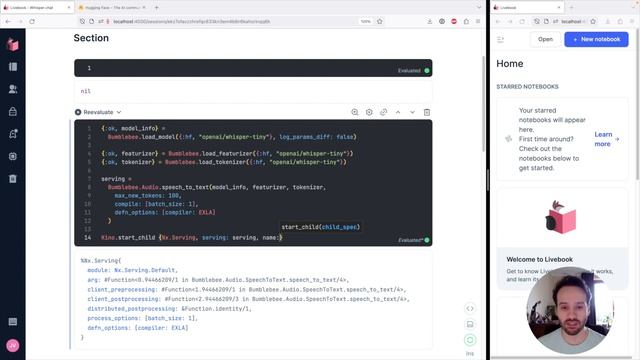The height and width of the screenshot is (360, 640).
Task: Click the Reevaluate button on the cell
Action: pyautogui.click(x=94, y=112)
